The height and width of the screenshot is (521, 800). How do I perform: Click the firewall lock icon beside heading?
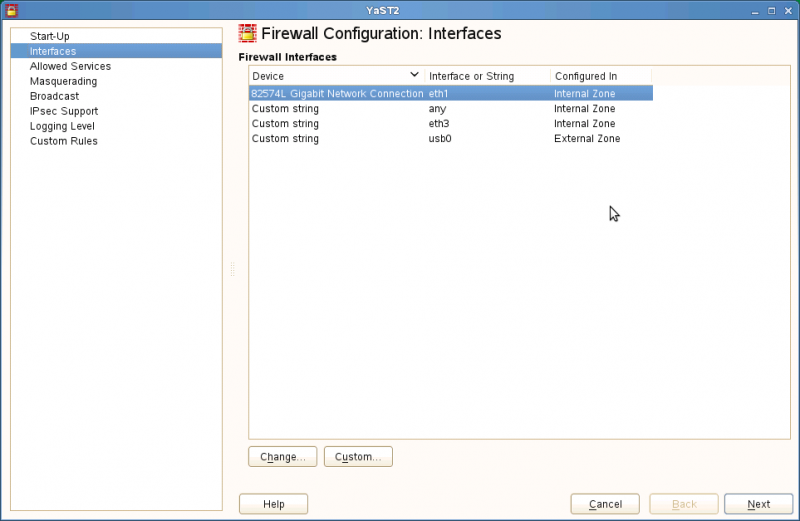coord(247,34)
